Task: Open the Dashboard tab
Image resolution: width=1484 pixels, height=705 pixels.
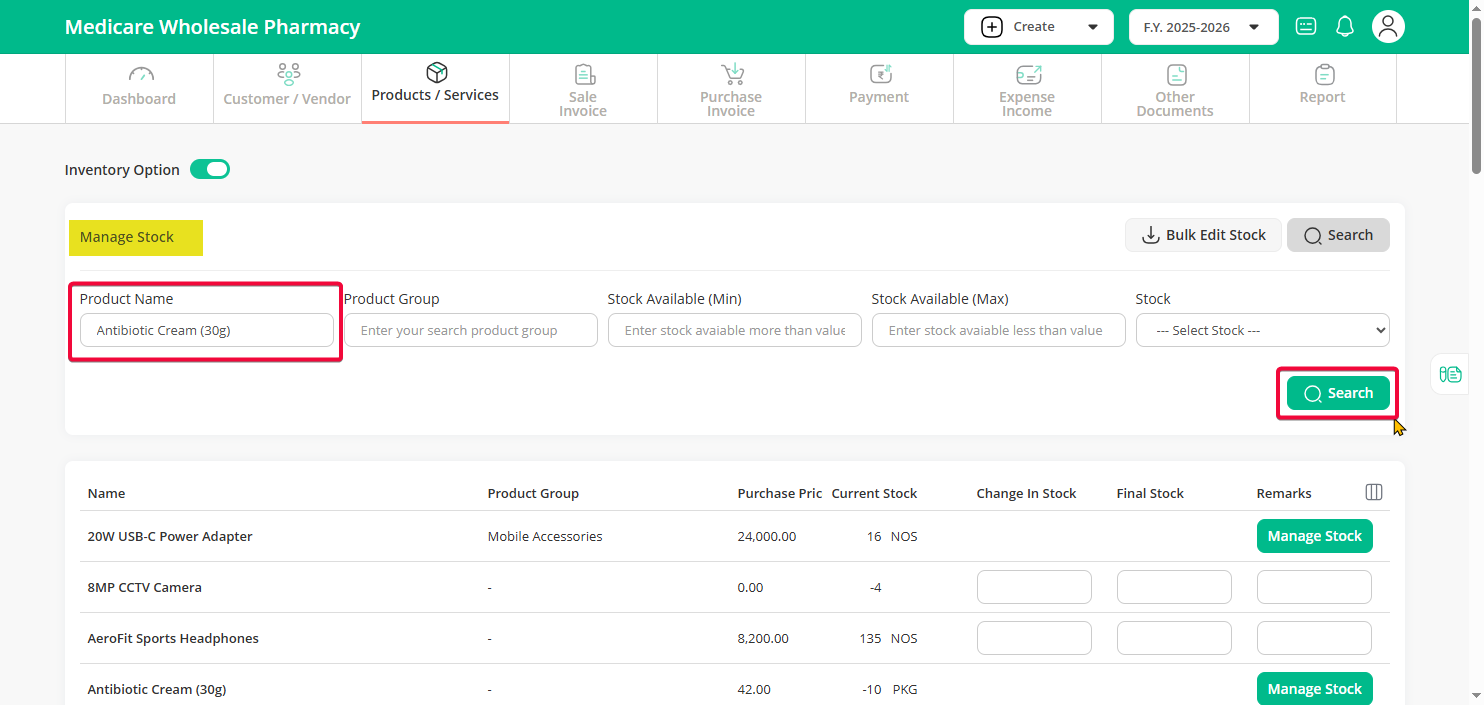Action: pos(139,87)
